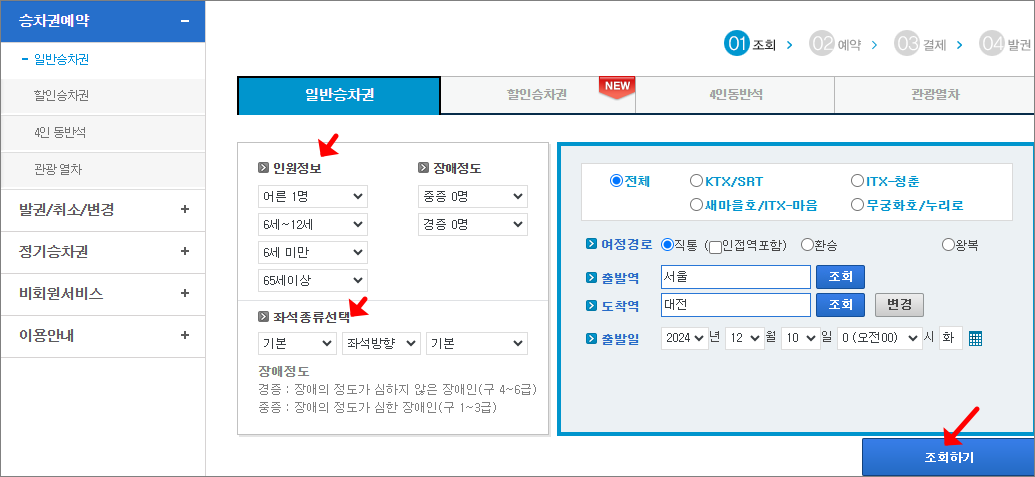Open 할인승차권 in the left sidebar
The width and height of the screenshot is (1035, 477).
click(x=61, y=96)
